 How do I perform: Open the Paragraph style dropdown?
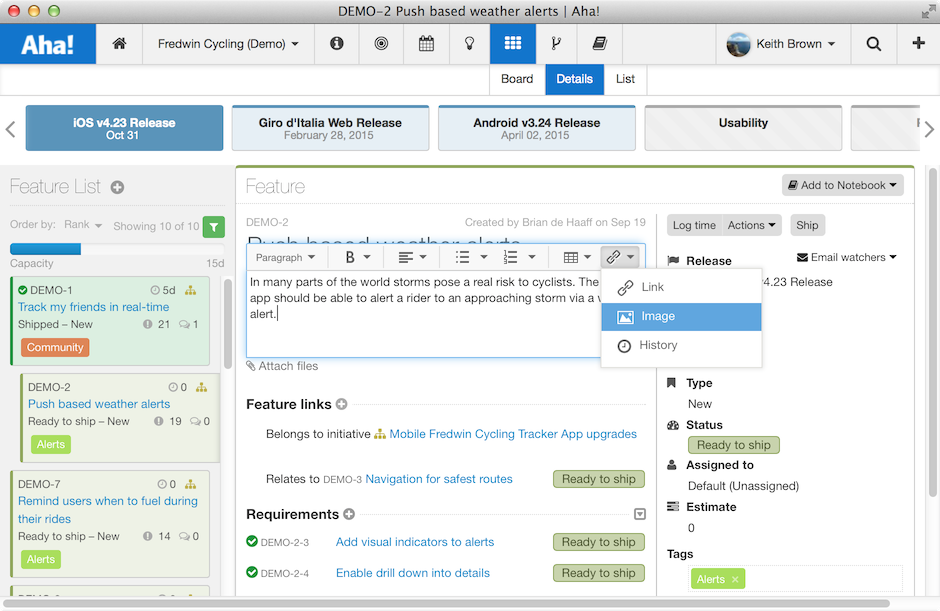[x=285, y=257]
